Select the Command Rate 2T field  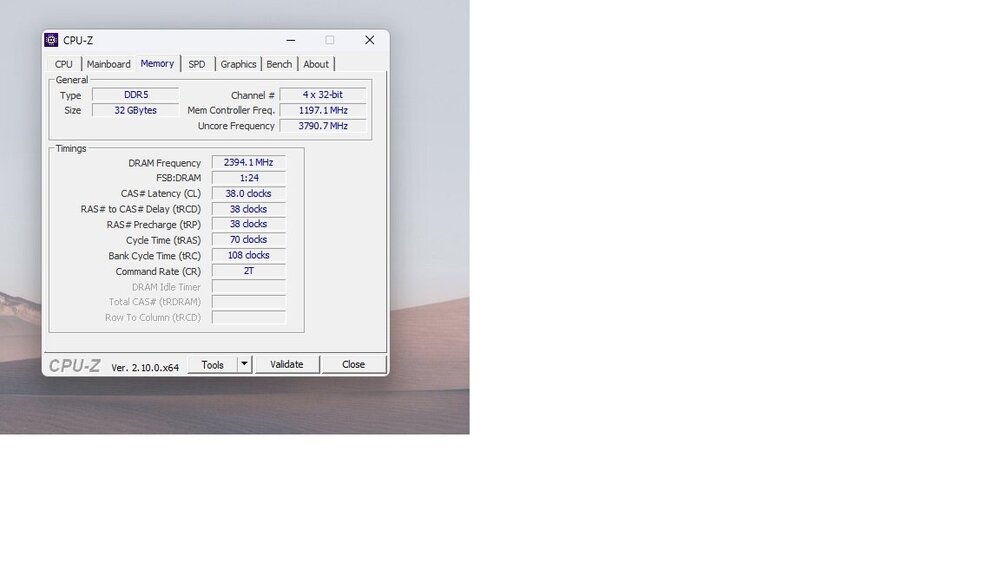[248, 271]
